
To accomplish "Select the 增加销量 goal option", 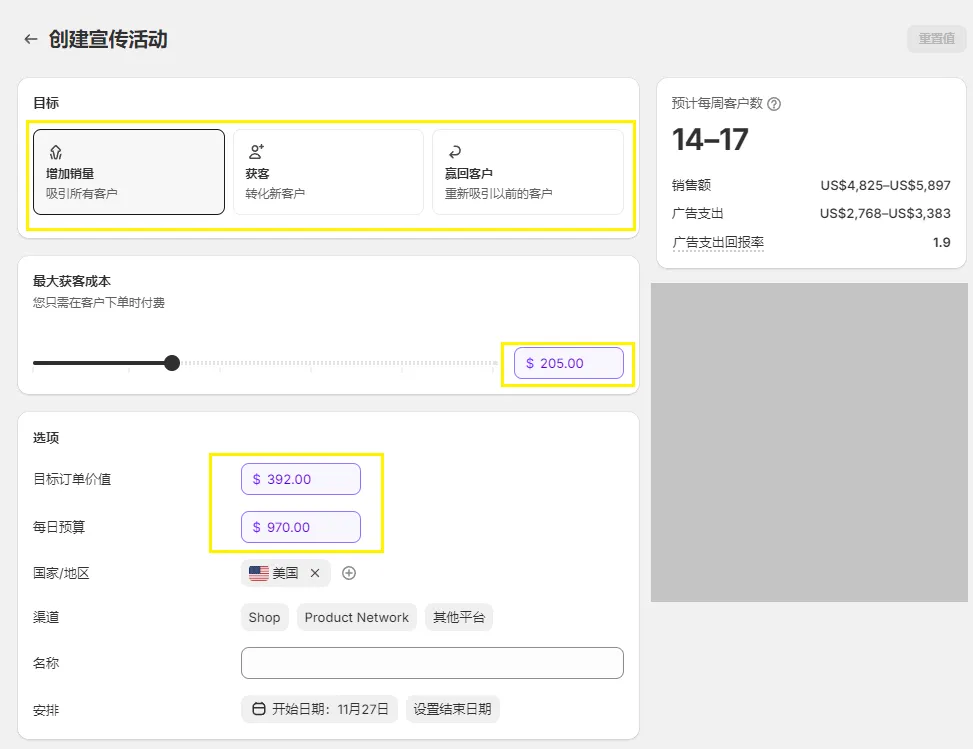I will point(129,172).
